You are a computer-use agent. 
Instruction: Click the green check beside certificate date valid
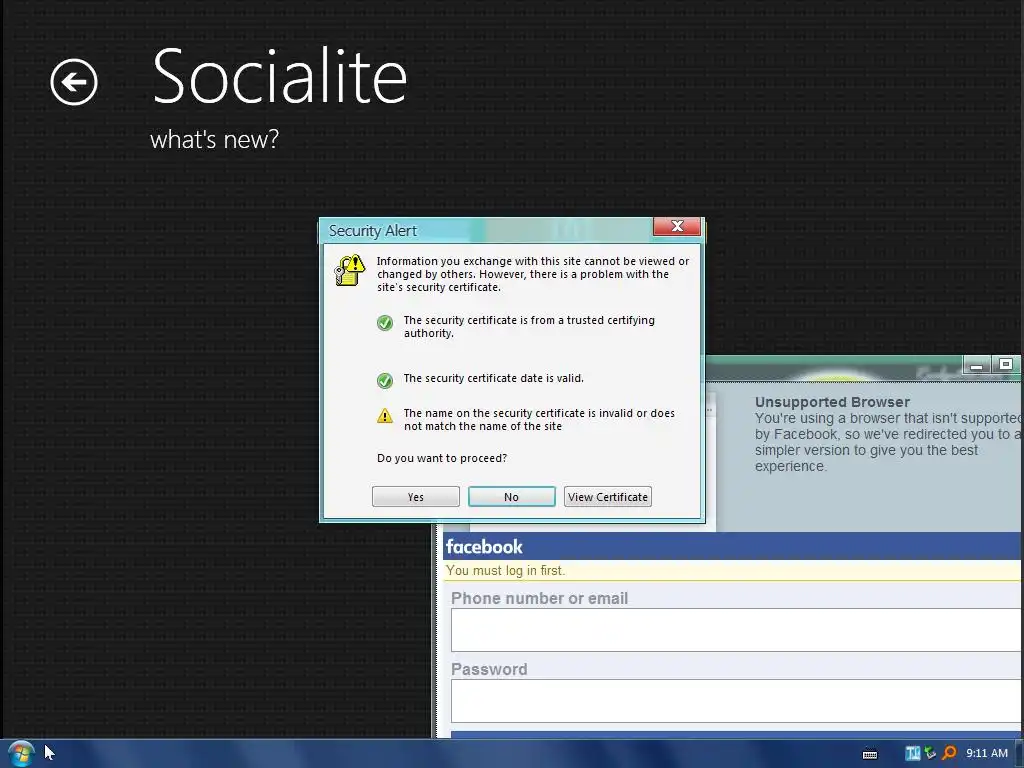(x=385, y=380)
